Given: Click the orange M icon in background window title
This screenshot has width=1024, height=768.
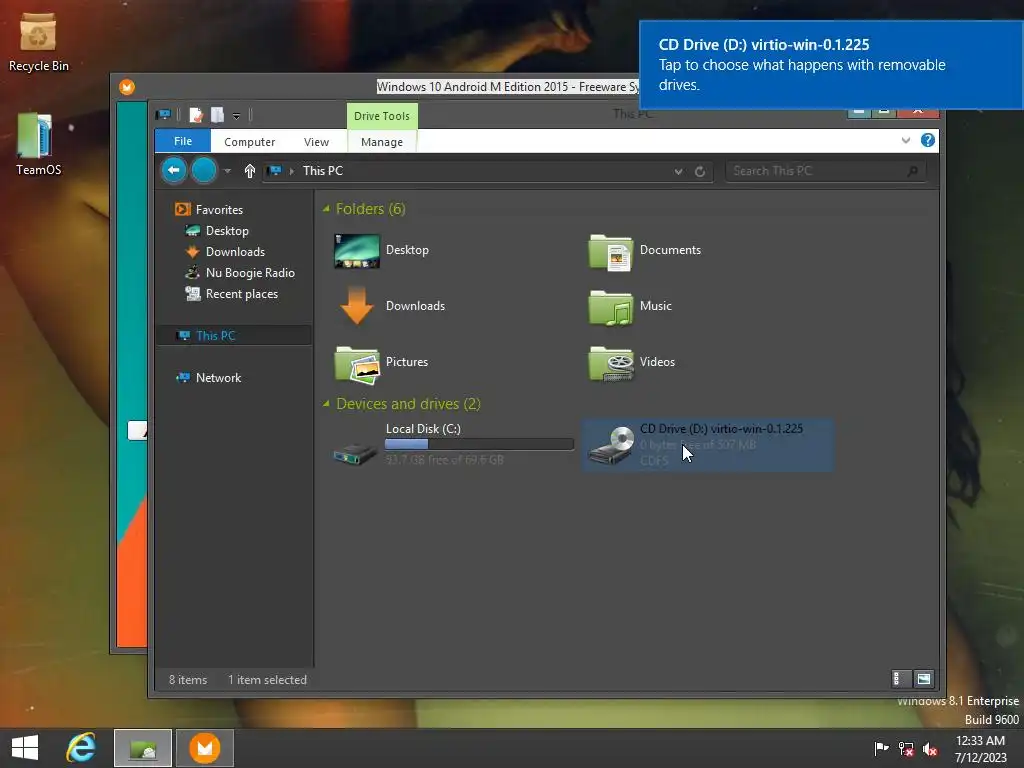Looking at the screenshot, I should [x=127, y=87].
